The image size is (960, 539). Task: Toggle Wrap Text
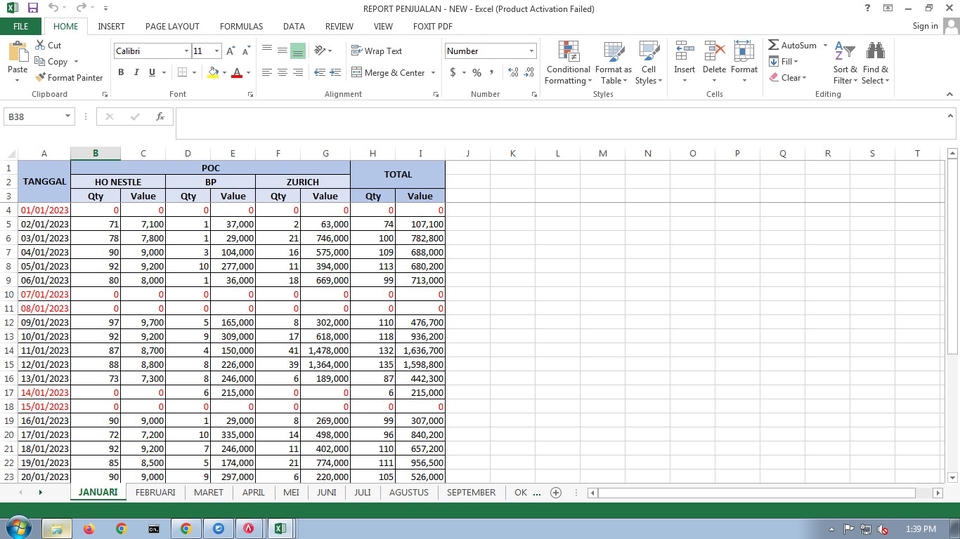tap(377, 51)
